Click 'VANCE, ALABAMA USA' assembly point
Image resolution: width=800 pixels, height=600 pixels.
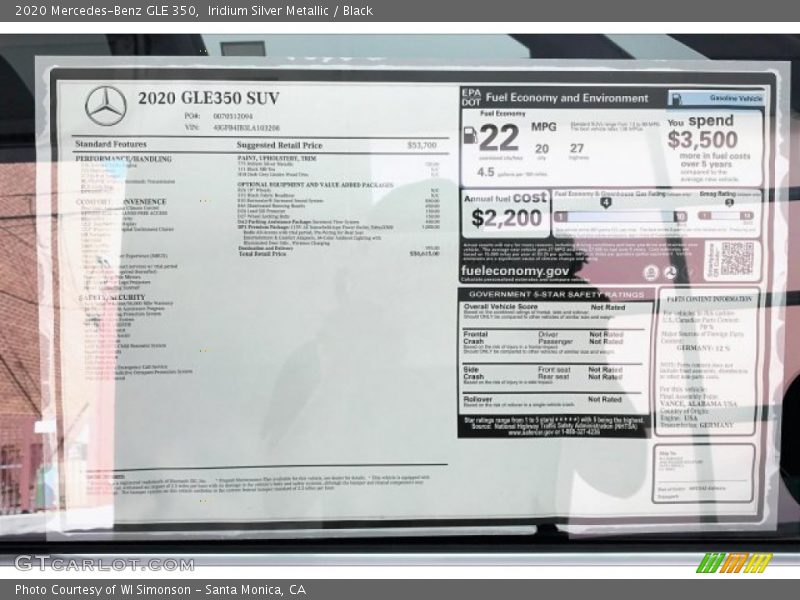pos(698,403)
